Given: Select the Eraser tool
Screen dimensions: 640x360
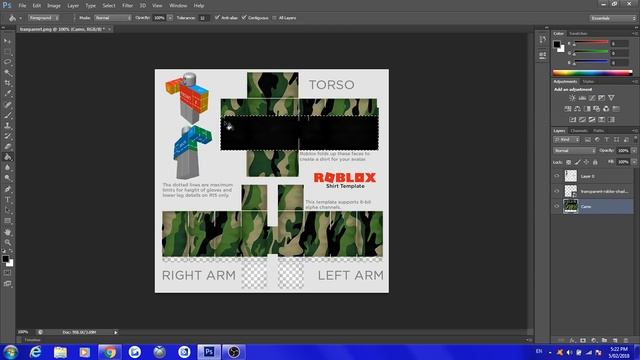Looking at the screenshot, I should (x=7, y=147).
